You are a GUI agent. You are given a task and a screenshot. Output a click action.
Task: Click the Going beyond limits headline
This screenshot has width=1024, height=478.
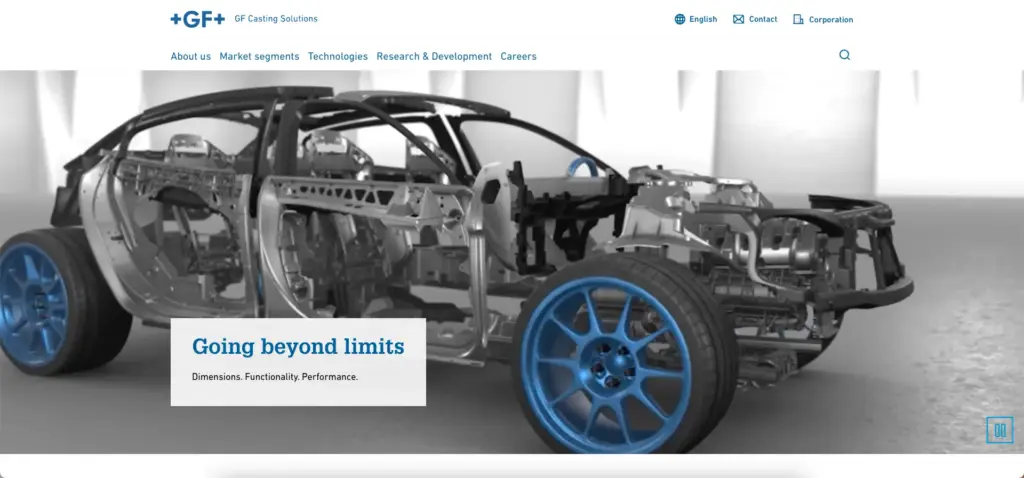298,347
